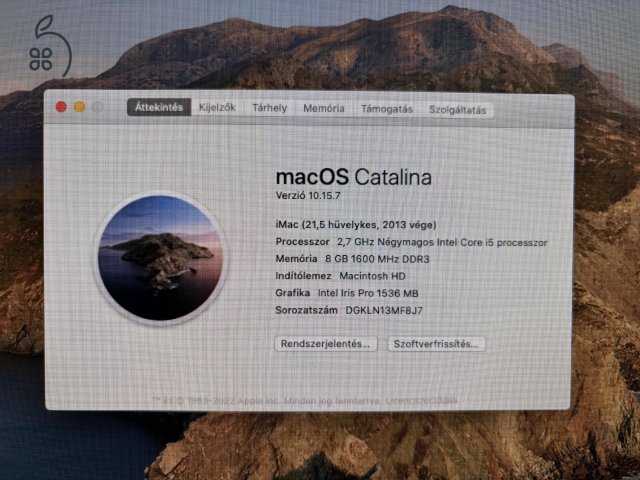Click the Rendszerjelentés... button
Image resolution: width=640 pixels, height=480 pixels.
pos(326,344)
